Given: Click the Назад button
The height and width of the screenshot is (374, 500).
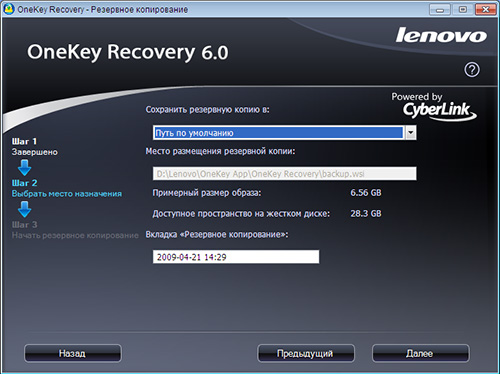Looking at the screenshot, I should point(73,353).
